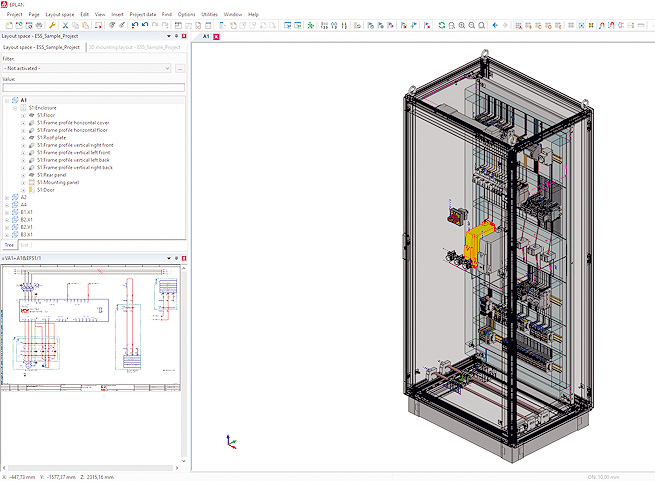Open the Layout space menu
The height and width of the screenshot is (481, 655).
(60, 14)
